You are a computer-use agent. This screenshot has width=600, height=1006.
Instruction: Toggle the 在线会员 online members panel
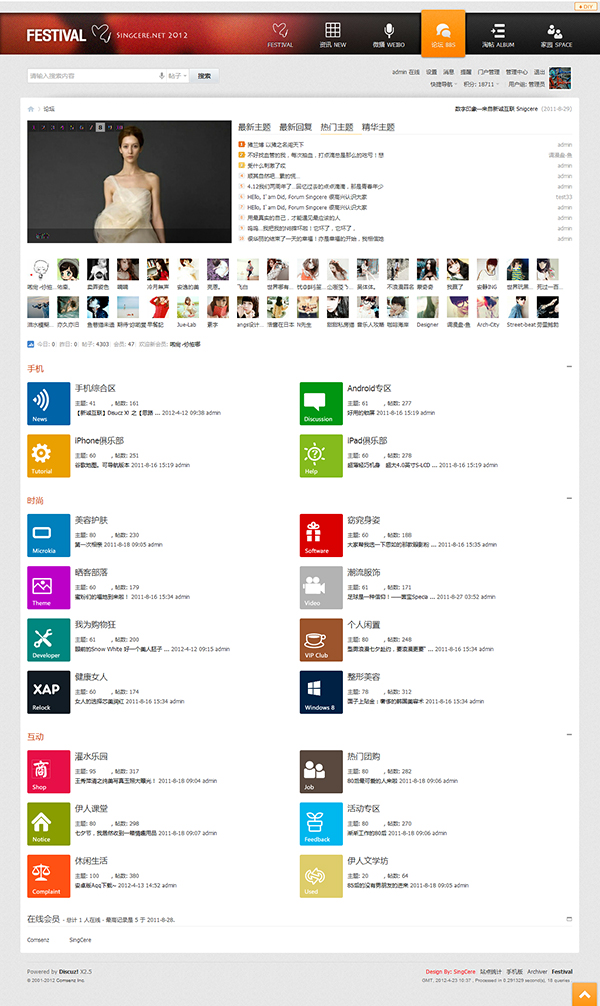click(569, 919)
